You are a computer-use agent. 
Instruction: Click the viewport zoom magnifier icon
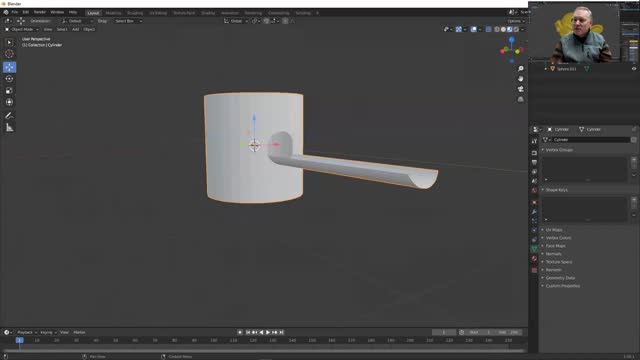tap(520, 69)
